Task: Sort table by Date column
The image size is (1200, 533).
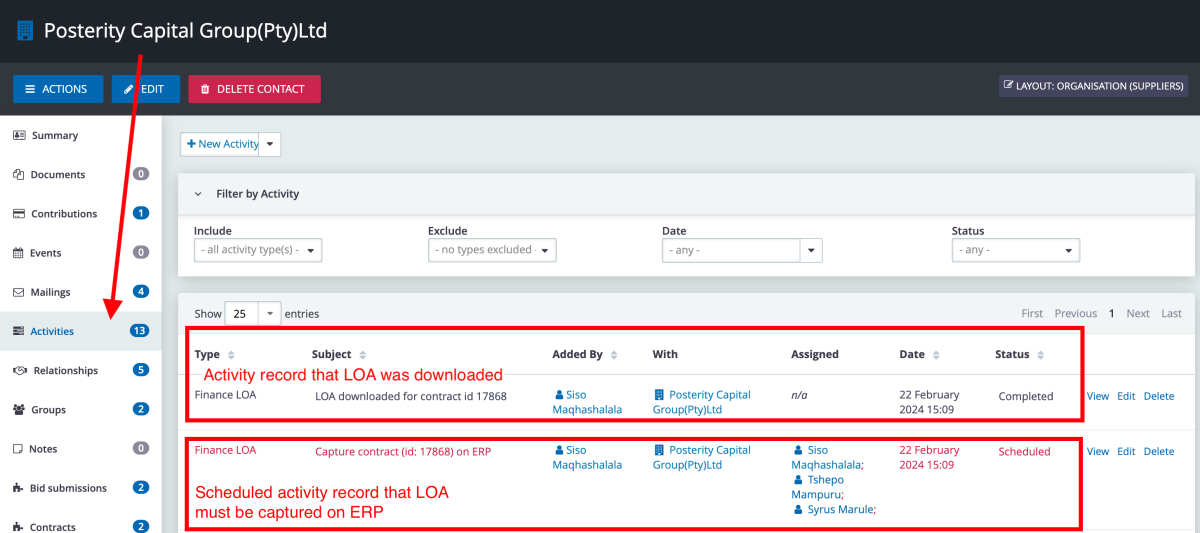Action: point(918,354)
